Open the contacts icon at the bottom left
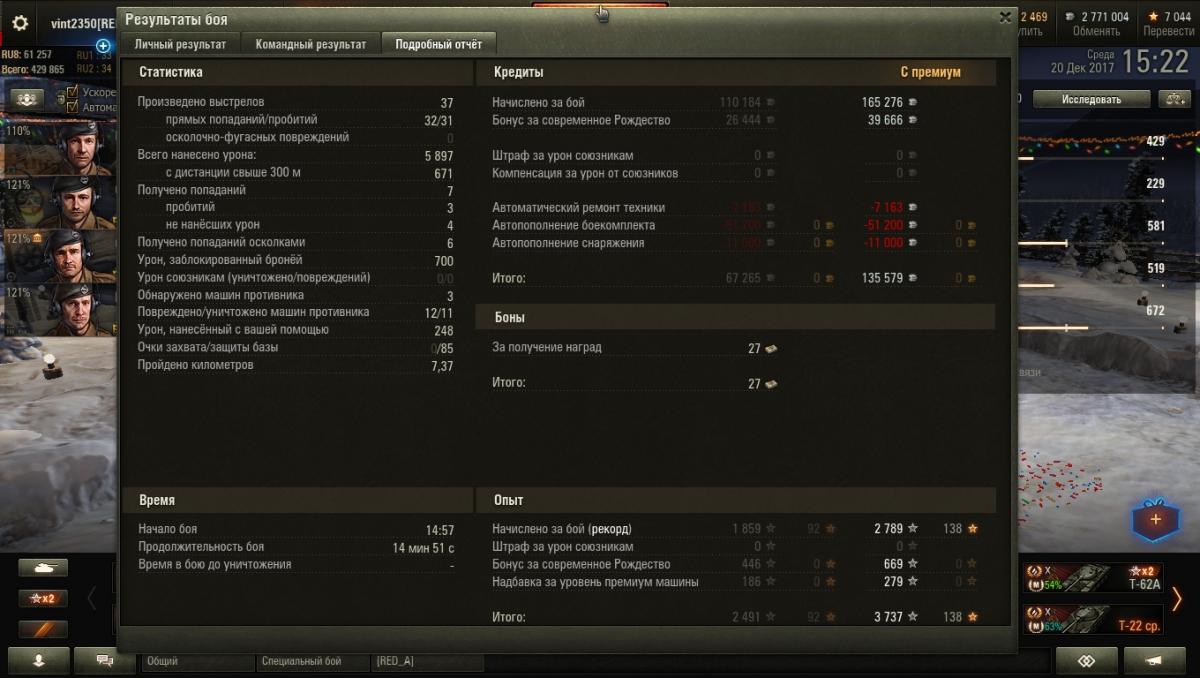1200x678 pixels. 40,661
